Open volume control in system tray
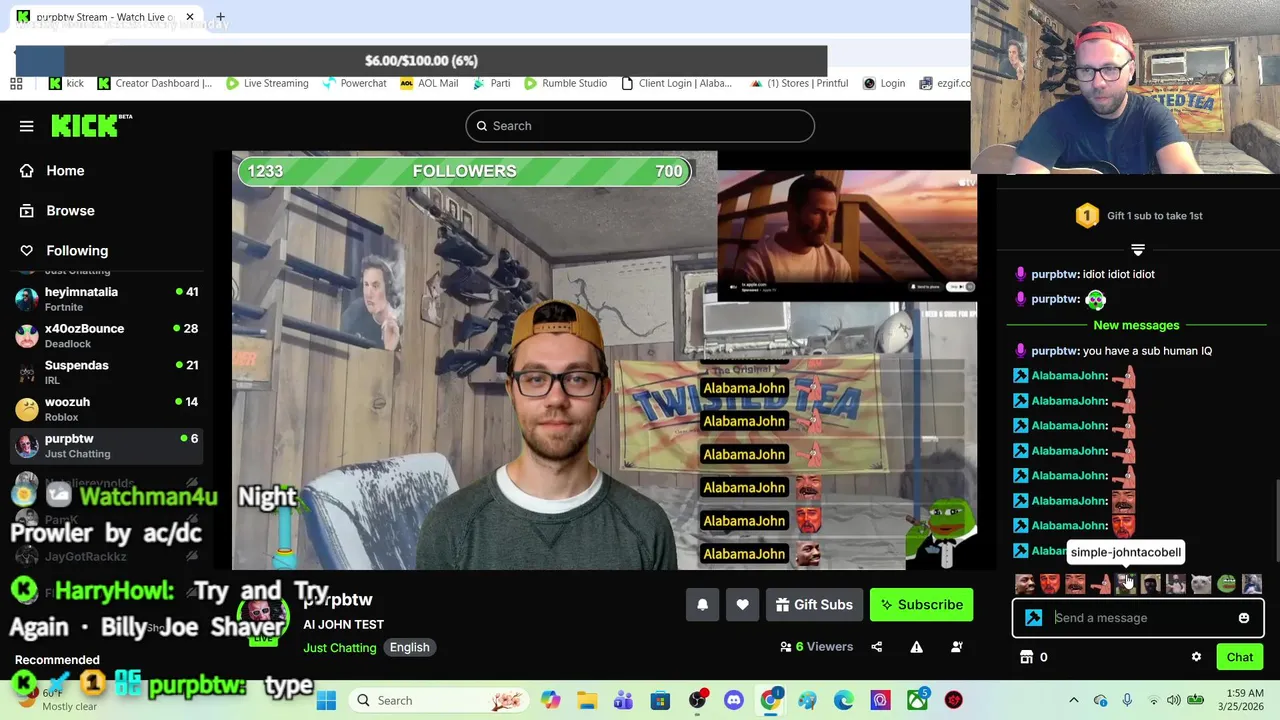 tap(1174, 700)
